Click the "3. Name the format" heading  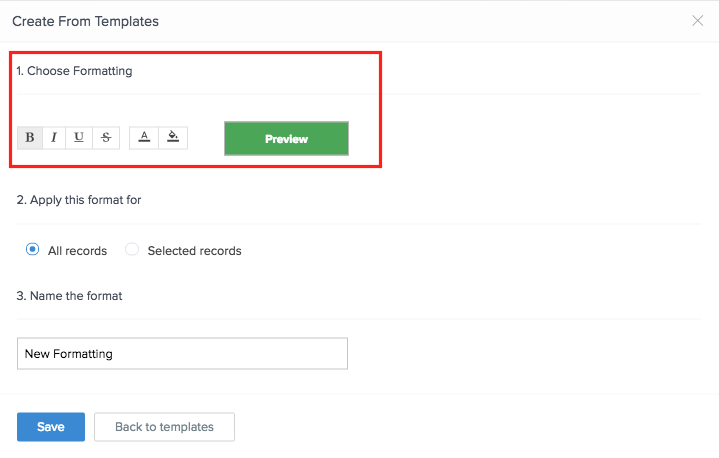[x=69, y=296]
